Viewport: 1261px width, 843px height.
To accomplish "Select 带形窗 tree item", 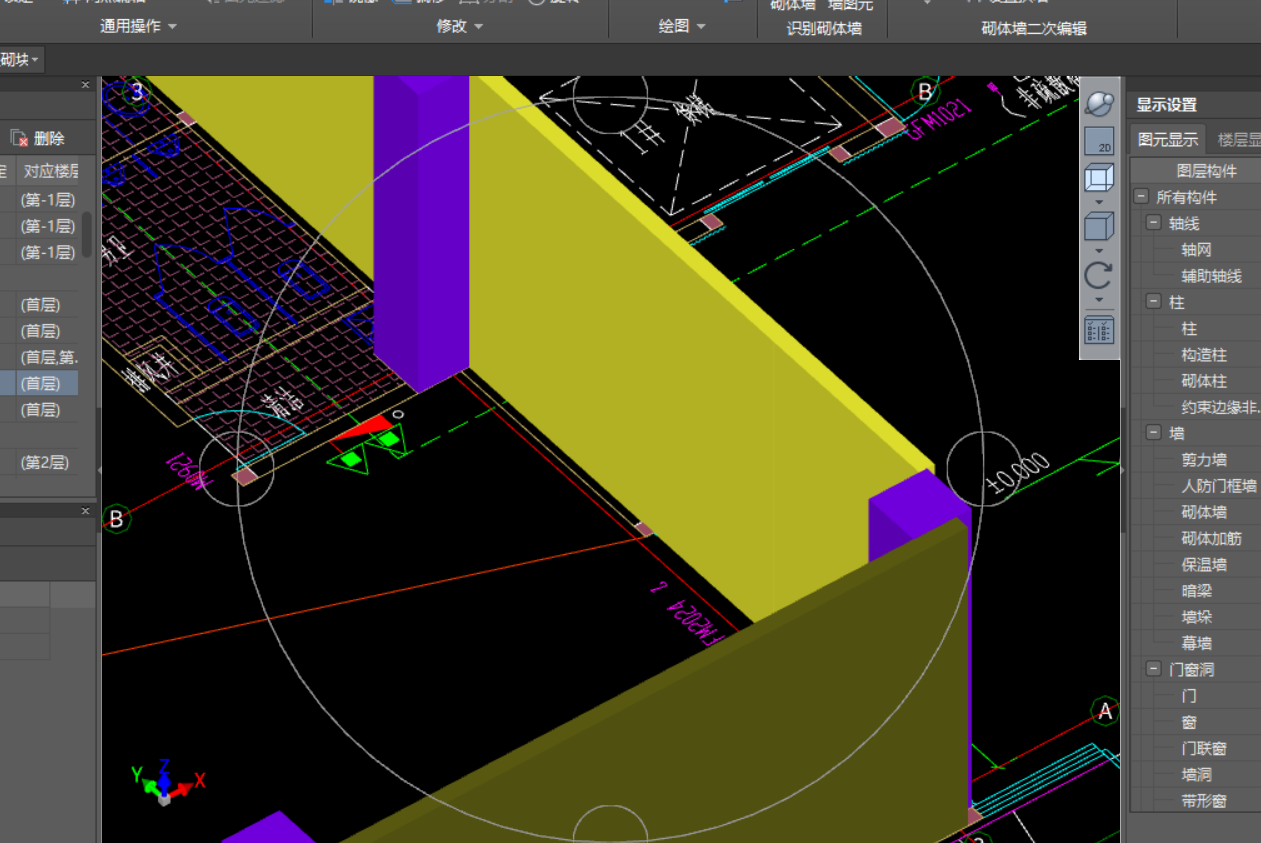I will 1204,800.
